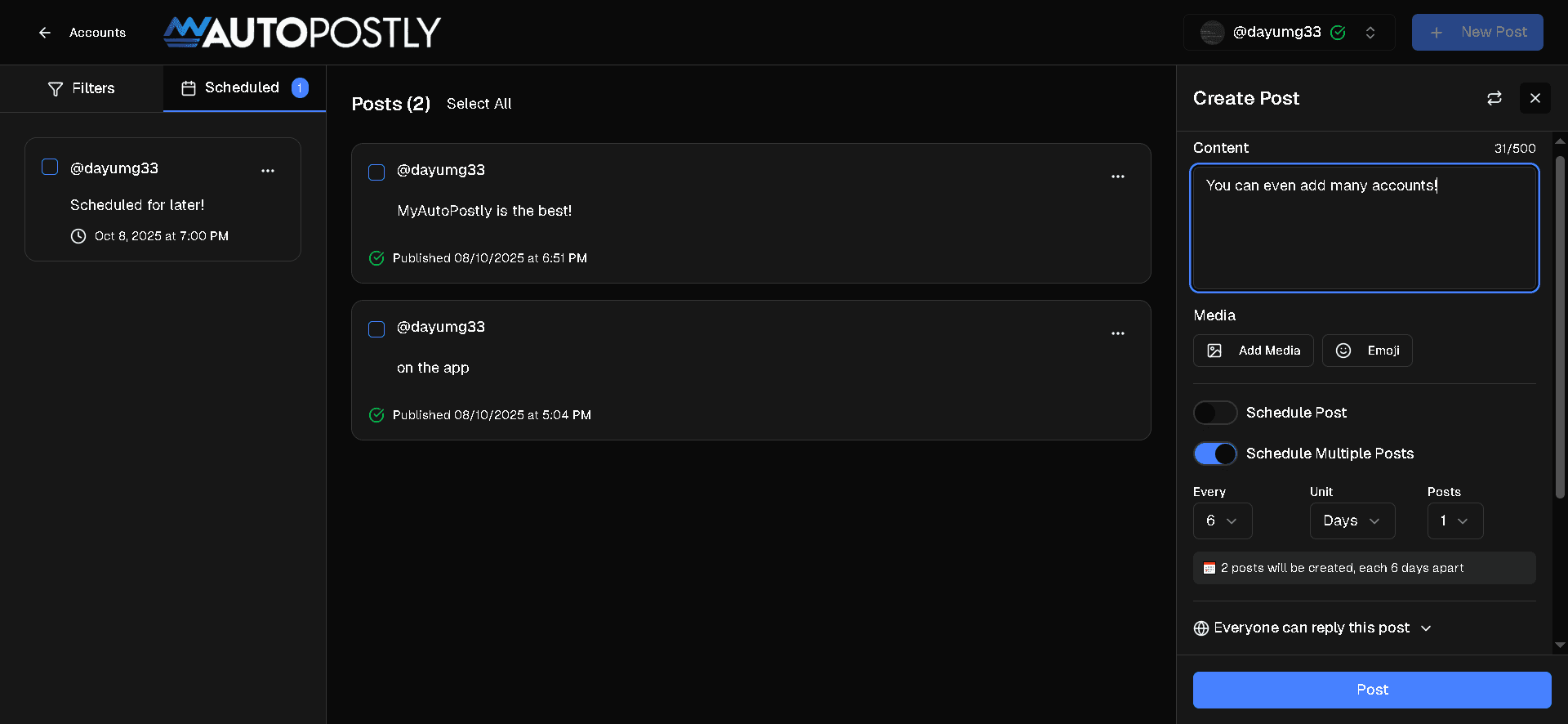
Task: Enable the Schedule Post toggle
Action: (x=1214, y=413)
